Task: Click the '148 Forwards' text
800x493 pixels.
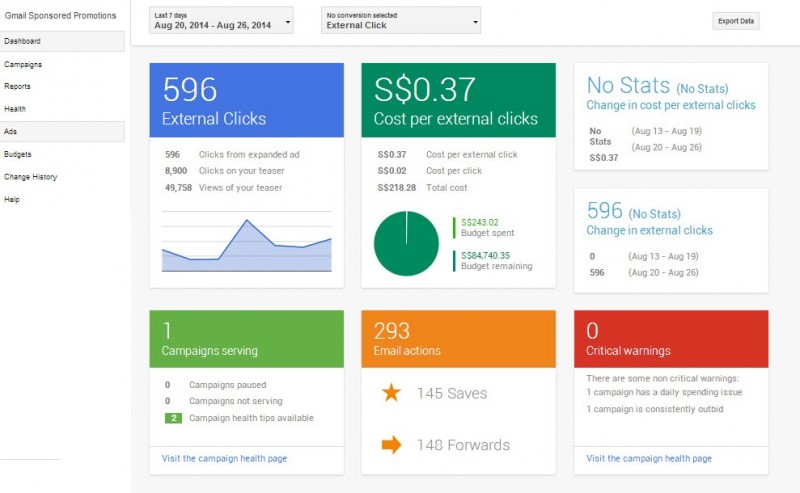Action: pyautogui.click(x=463, y=445)
